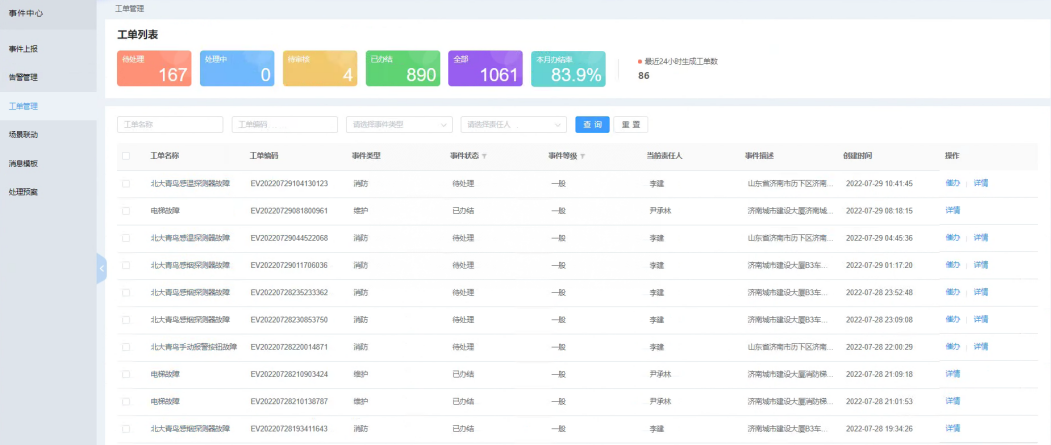Image resolution: width=1051 pixels, height=445 pixels.
Task: Open 告警管理 in the sidebar
Action: 24,77
